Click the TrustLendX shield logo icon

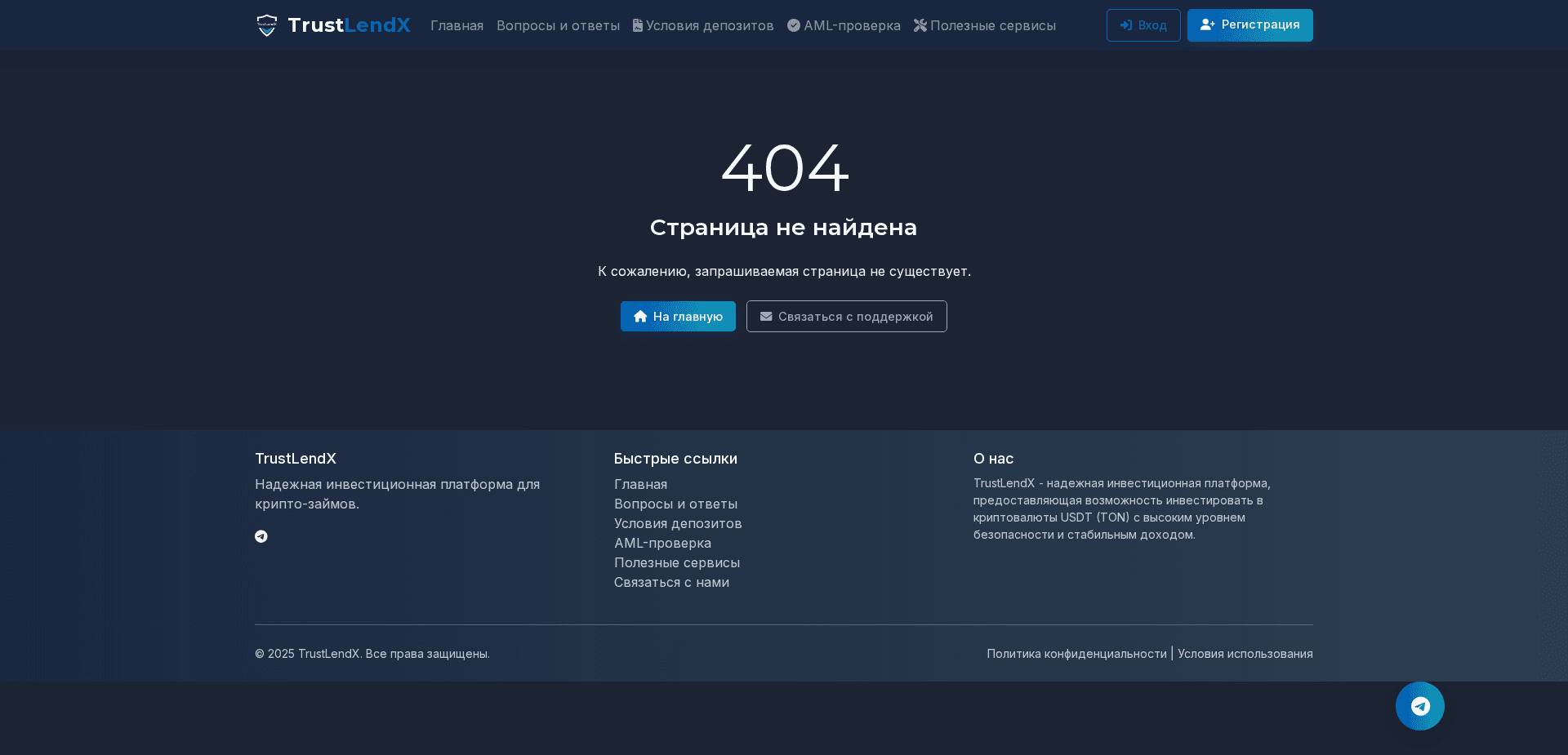pos(267,24)
